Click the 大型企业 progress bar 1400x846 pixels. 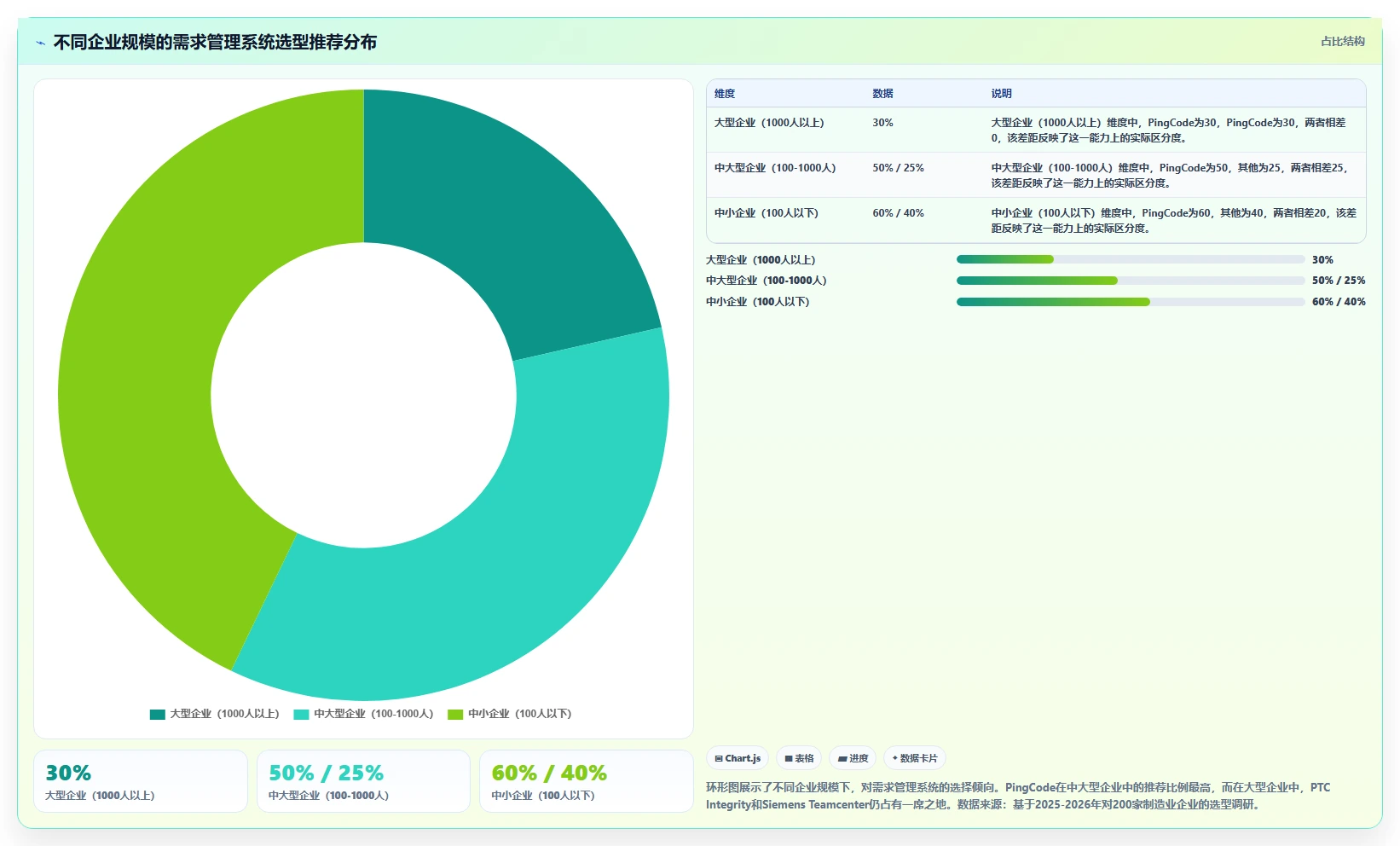tap(1131, 259)
